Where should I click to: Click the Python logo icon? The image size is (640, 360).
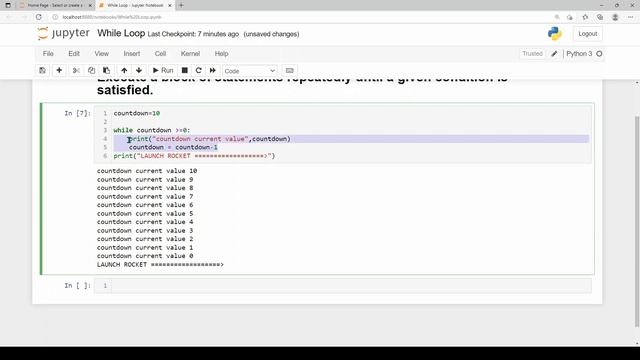(555, 33)
